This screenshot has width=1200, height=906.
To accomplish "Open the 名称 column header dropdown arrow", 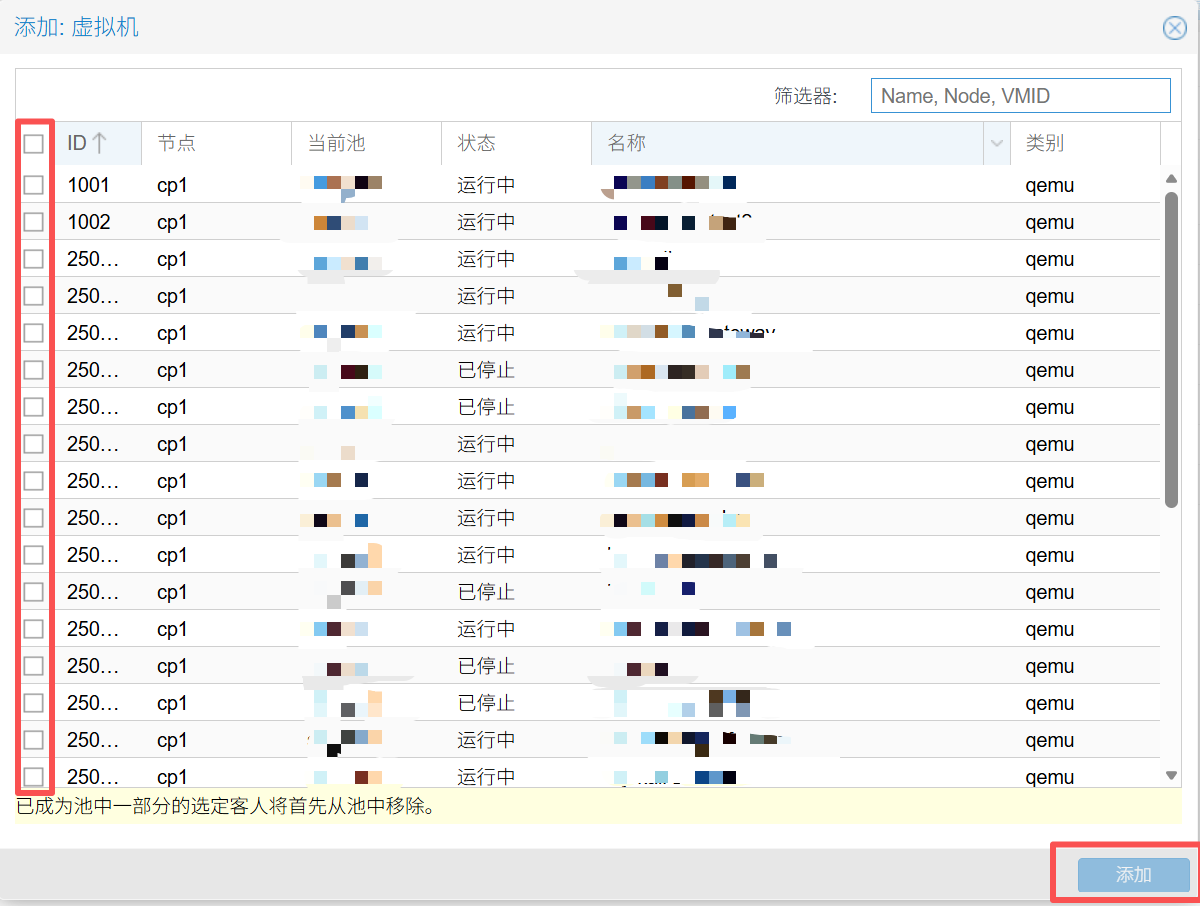I will [x=996, y=144].
